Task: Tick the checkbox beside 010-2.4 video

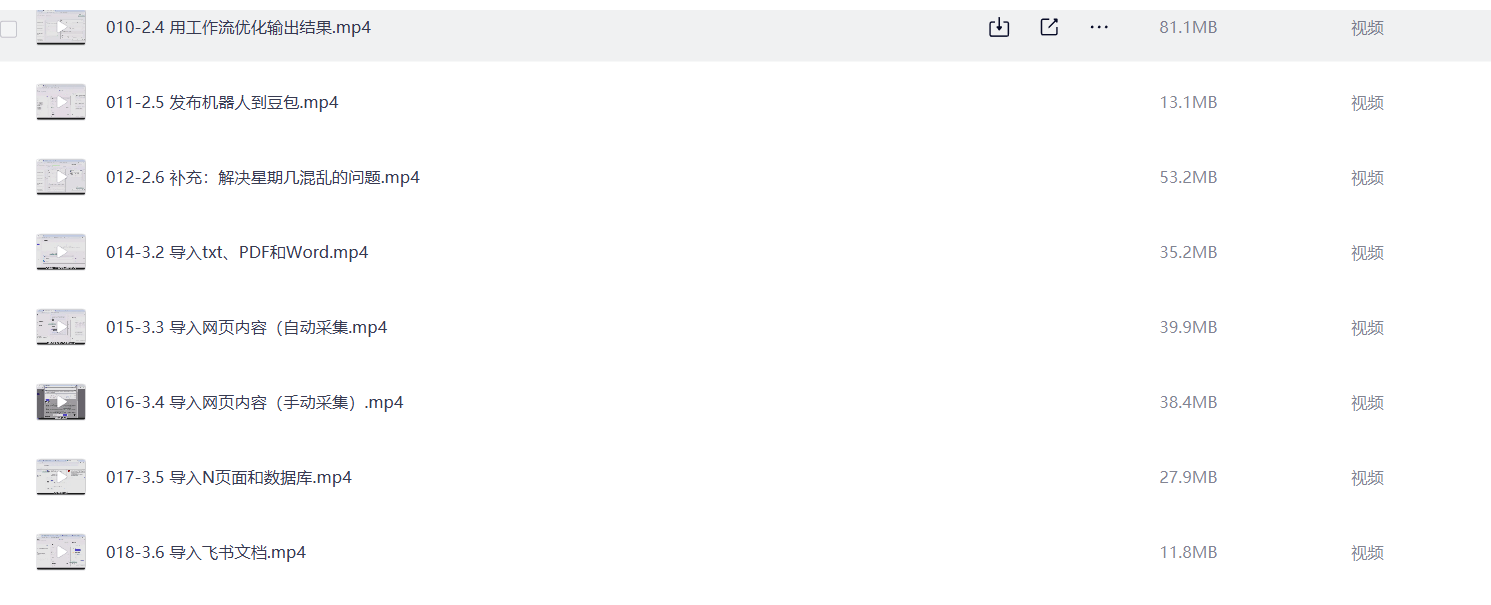Action: [x=9, y=29]
